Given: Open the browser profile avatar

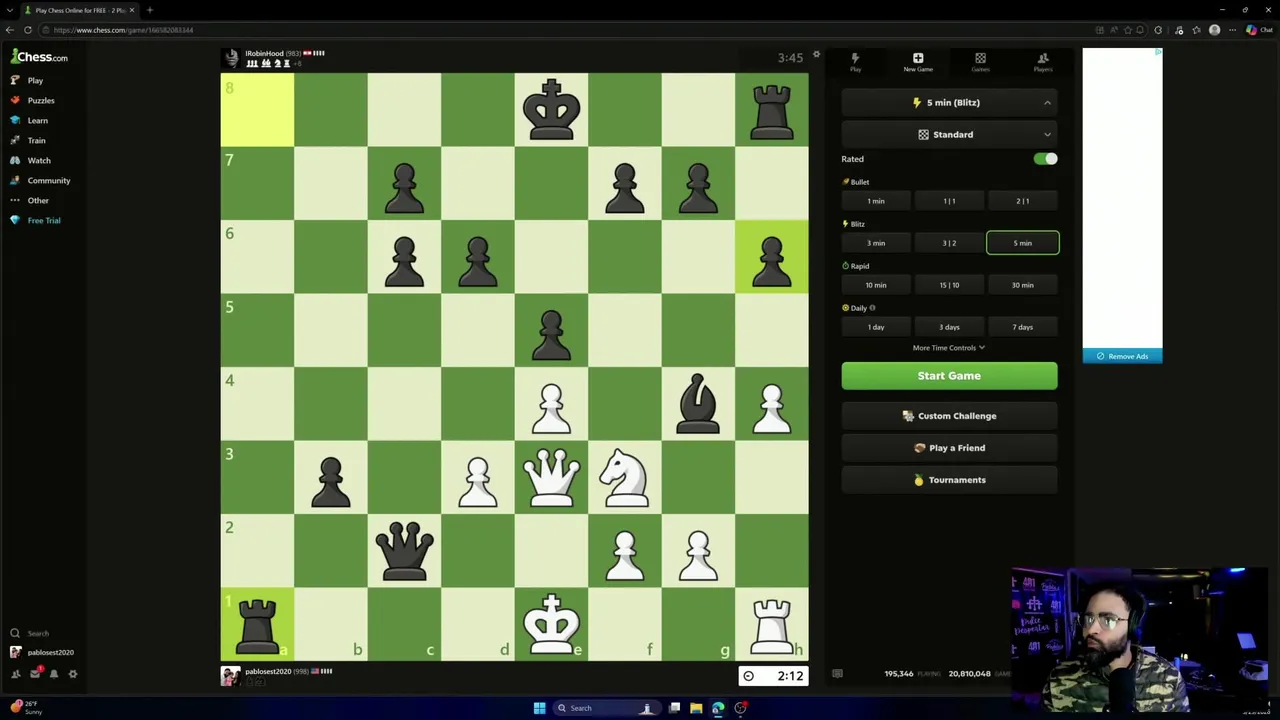Looking at the screenshot, I should [1214, 30].
